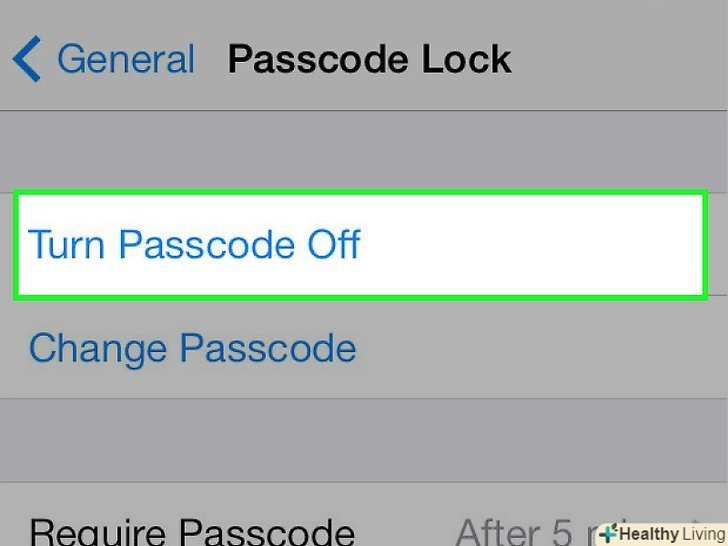The image size is (728, 546).
Task: Click the word Turn in highlighted row
Action: tap(66, 245)
